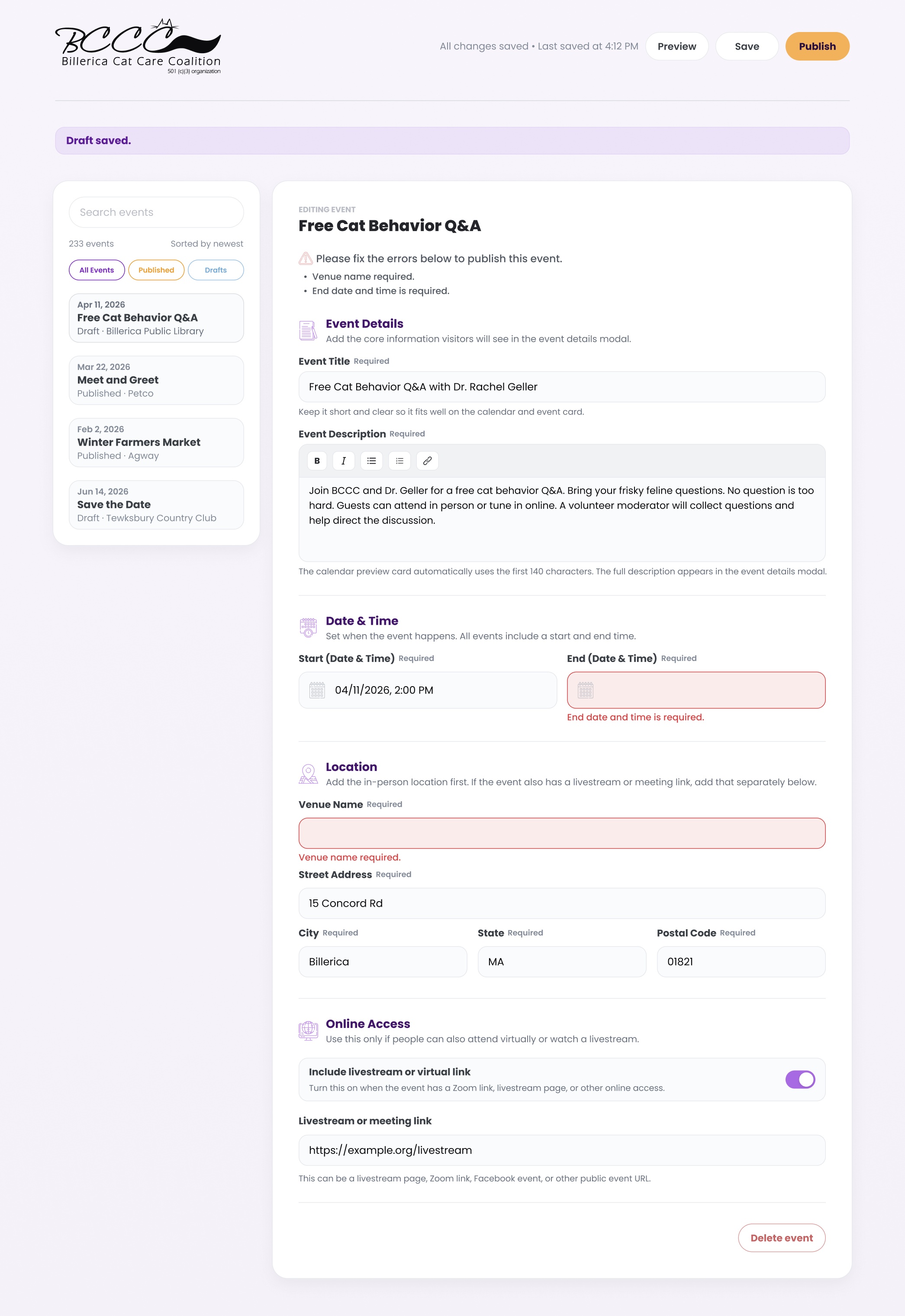
Task: Click the Preview button
Action: [x=676, y=46]
